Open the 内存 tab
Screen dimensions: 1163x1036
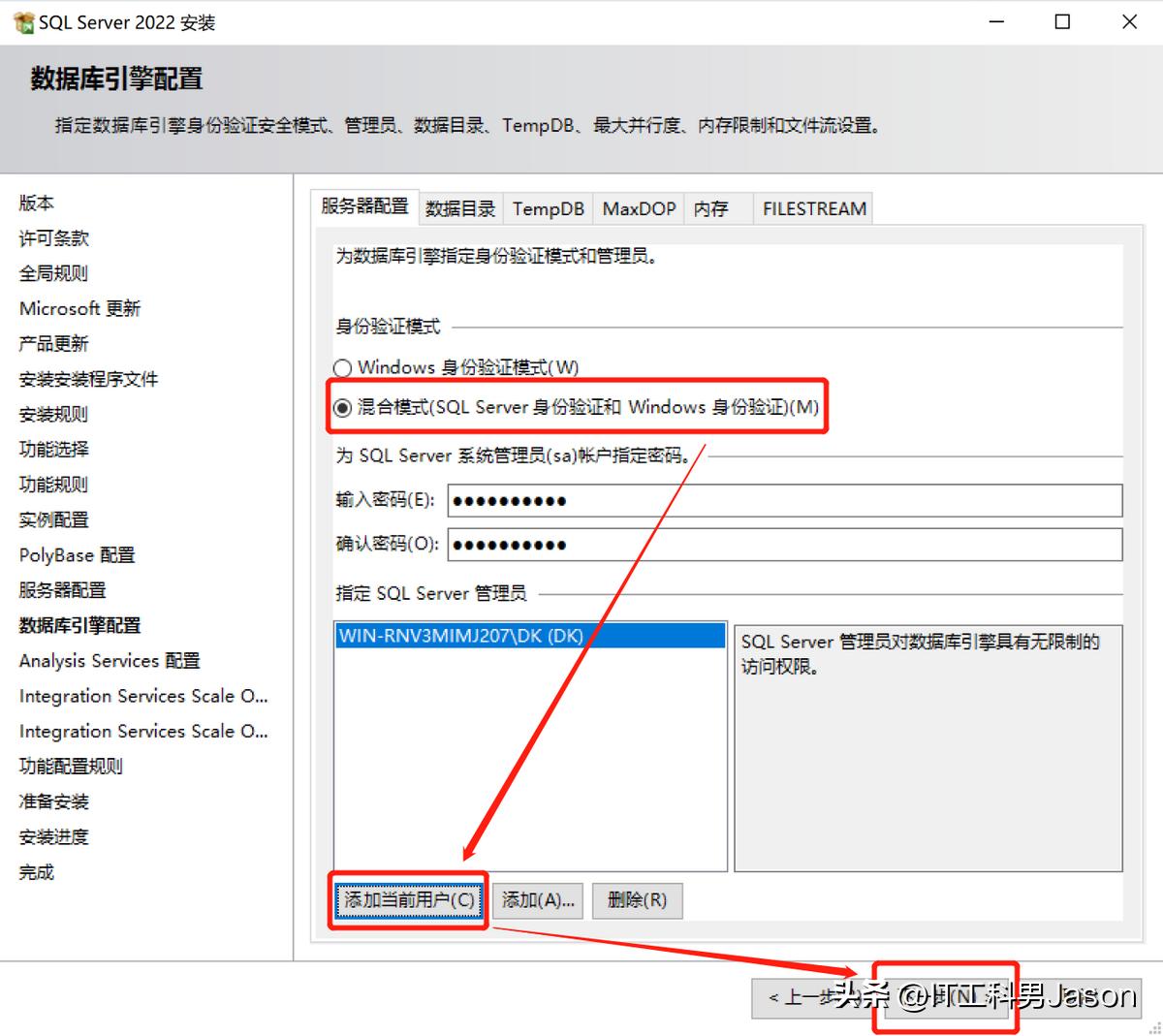coord(710,207)
